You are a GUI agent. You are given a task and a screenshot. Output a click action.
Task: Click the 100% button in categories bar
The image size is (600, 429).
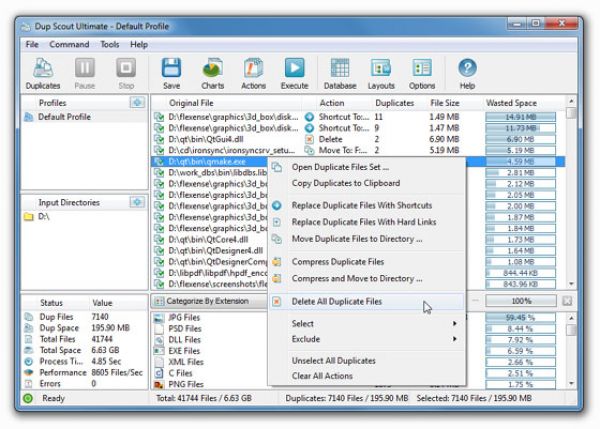point(520,300)
